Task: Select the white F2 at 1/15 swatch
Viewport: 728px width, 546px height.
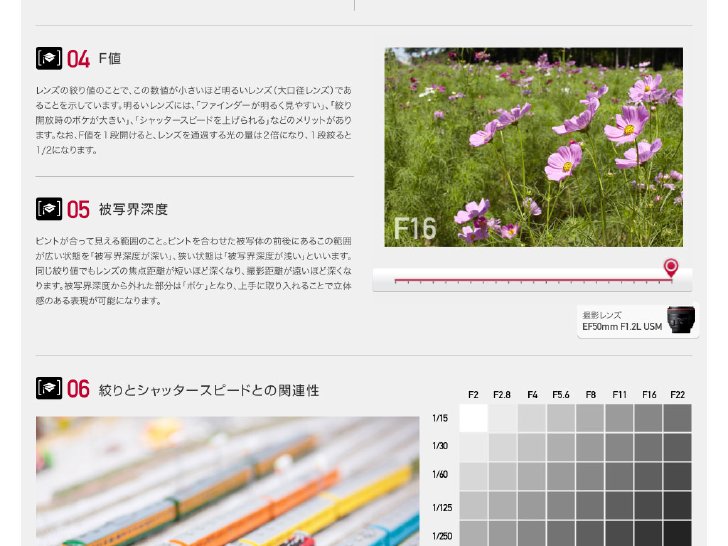Action: click(474, 418)
